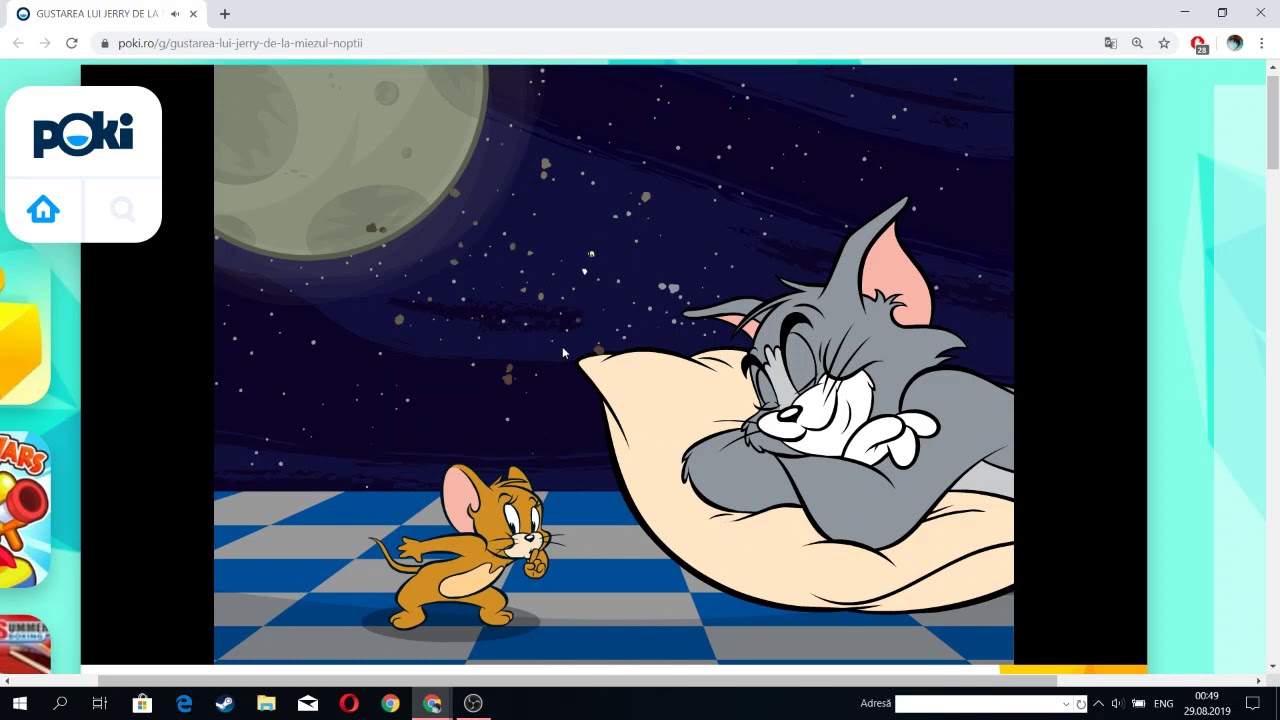
Task: Reload the Poki game page
Action: click(72, 43)
